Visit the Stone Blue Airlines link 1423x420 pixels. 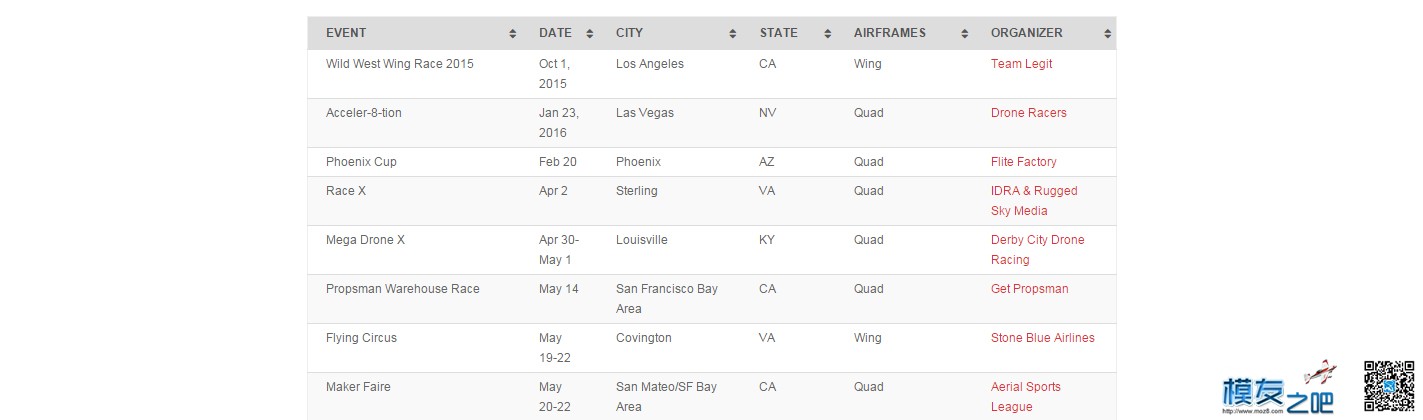tap(1042, 338)
